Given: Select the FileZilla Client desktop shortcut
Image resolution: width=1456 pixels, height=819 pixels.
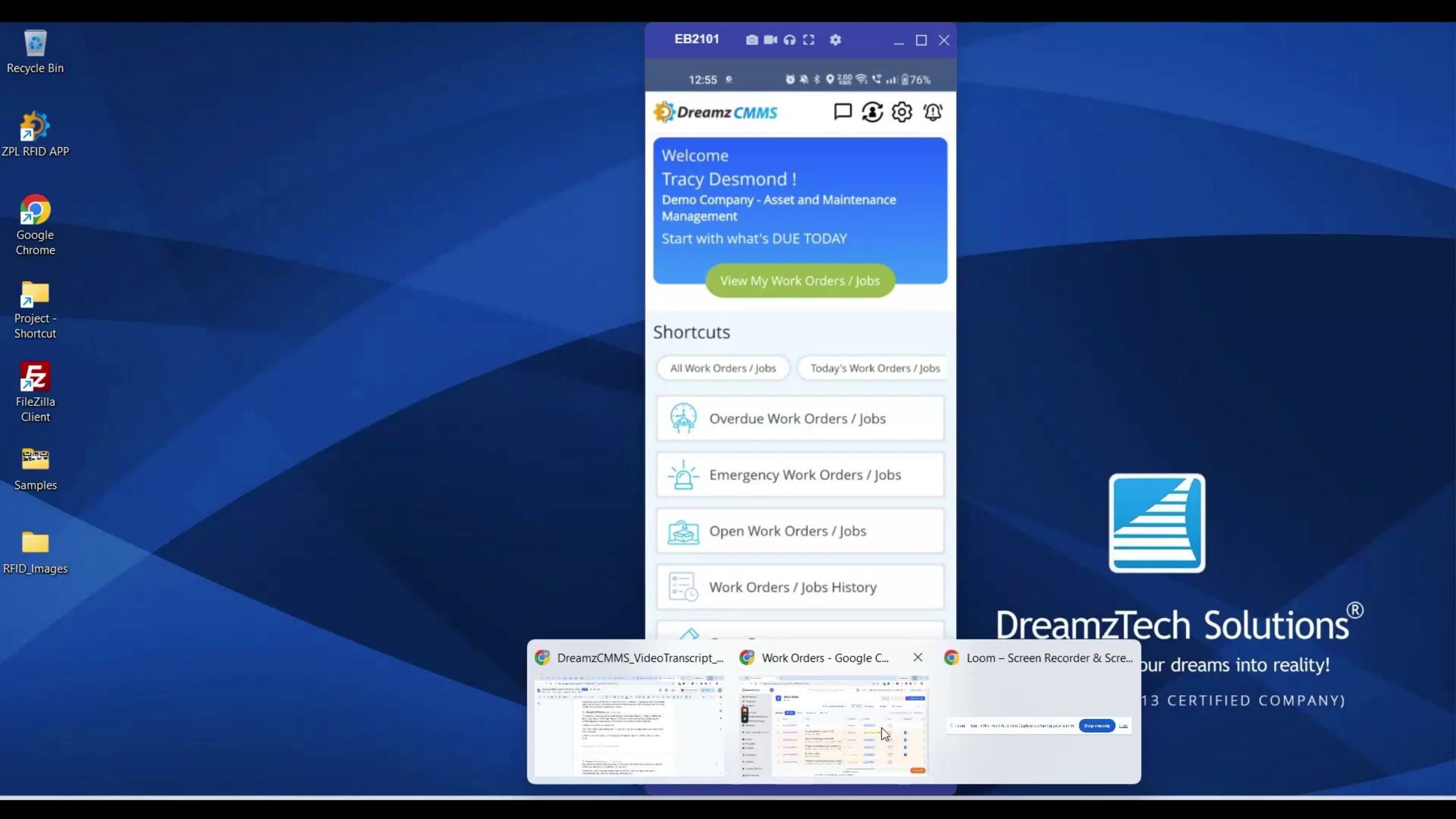Looking at the screenshot, I should pyautogui.click(x=35, y=393).
